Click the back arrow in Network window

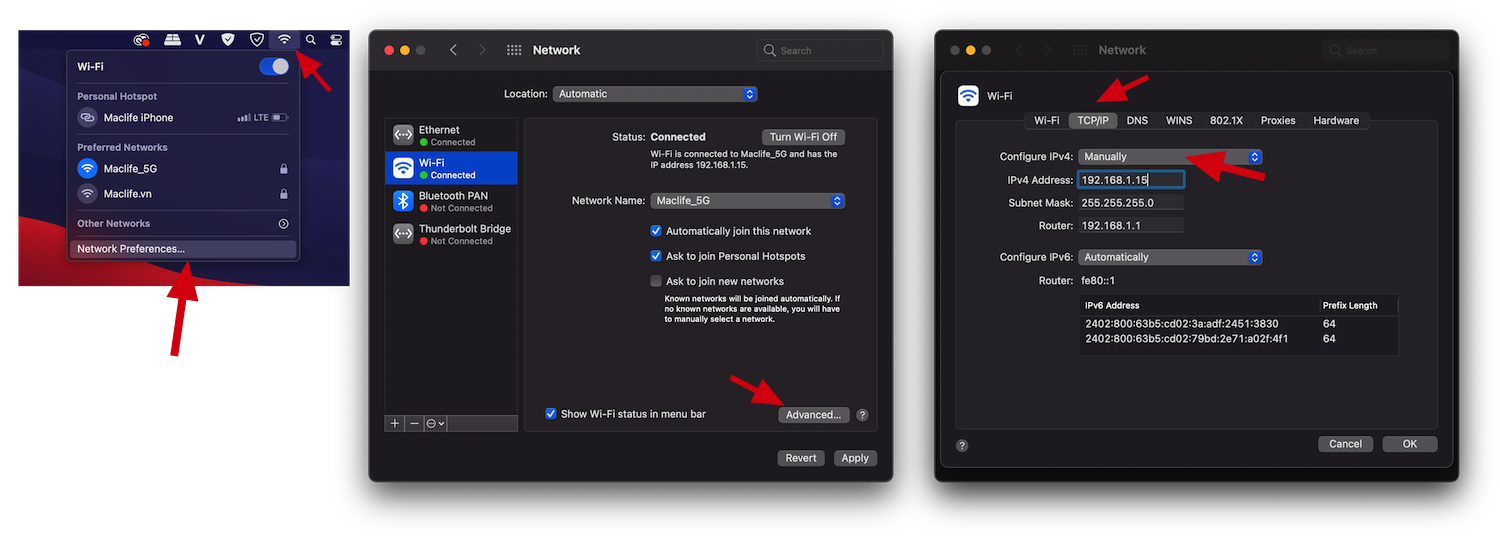click(x=453, y=50)
